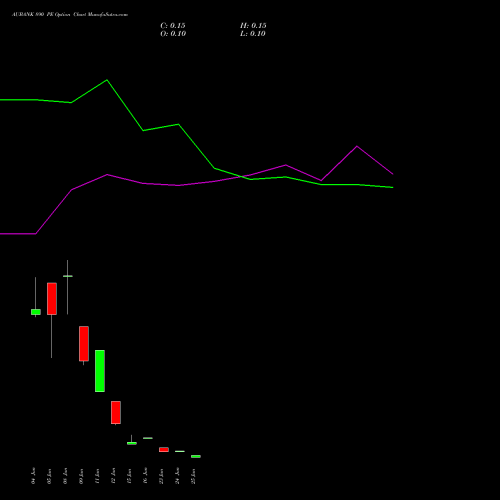The width and height of the screenshot is (500, 500).
Task: Click the 25 Jun date label
Action: [193, 476]
